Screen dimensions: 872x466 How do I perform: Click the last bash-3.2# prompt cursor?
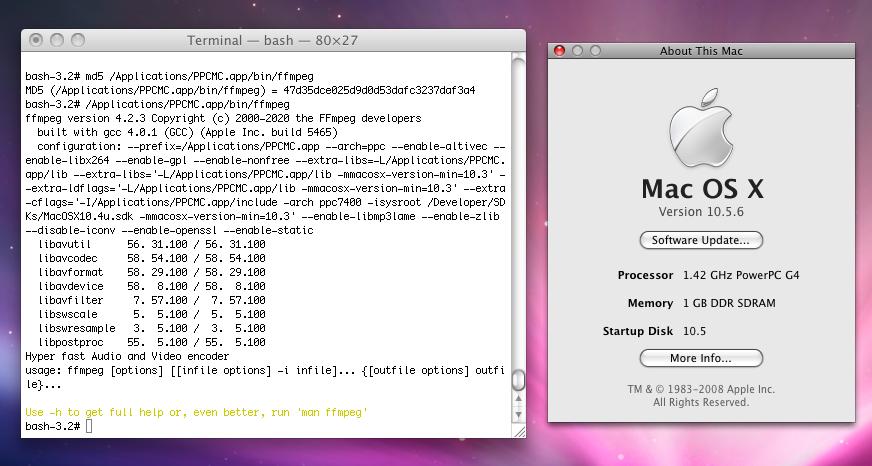tap(90, 427)
